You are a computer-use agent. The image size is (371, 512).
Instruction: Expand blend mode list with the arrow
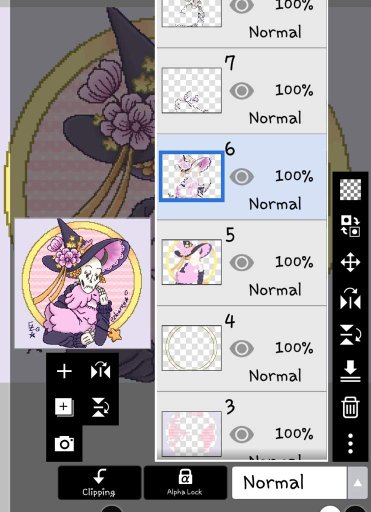tap(357, 483)
